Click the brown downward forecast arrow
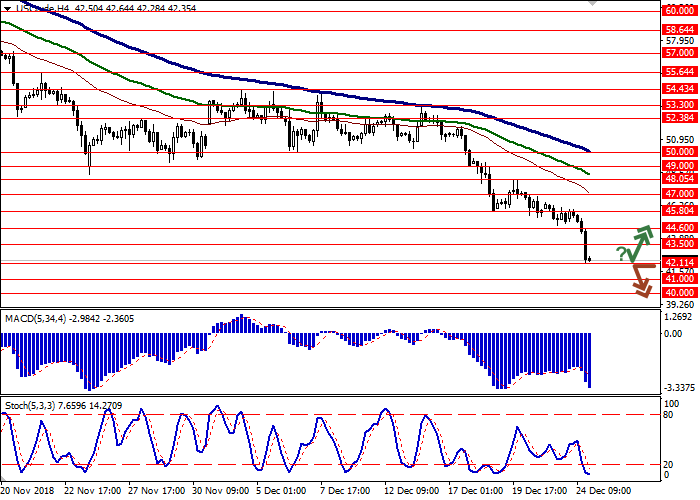The height and width of the screenshot is (500, 700). [641, 280]
